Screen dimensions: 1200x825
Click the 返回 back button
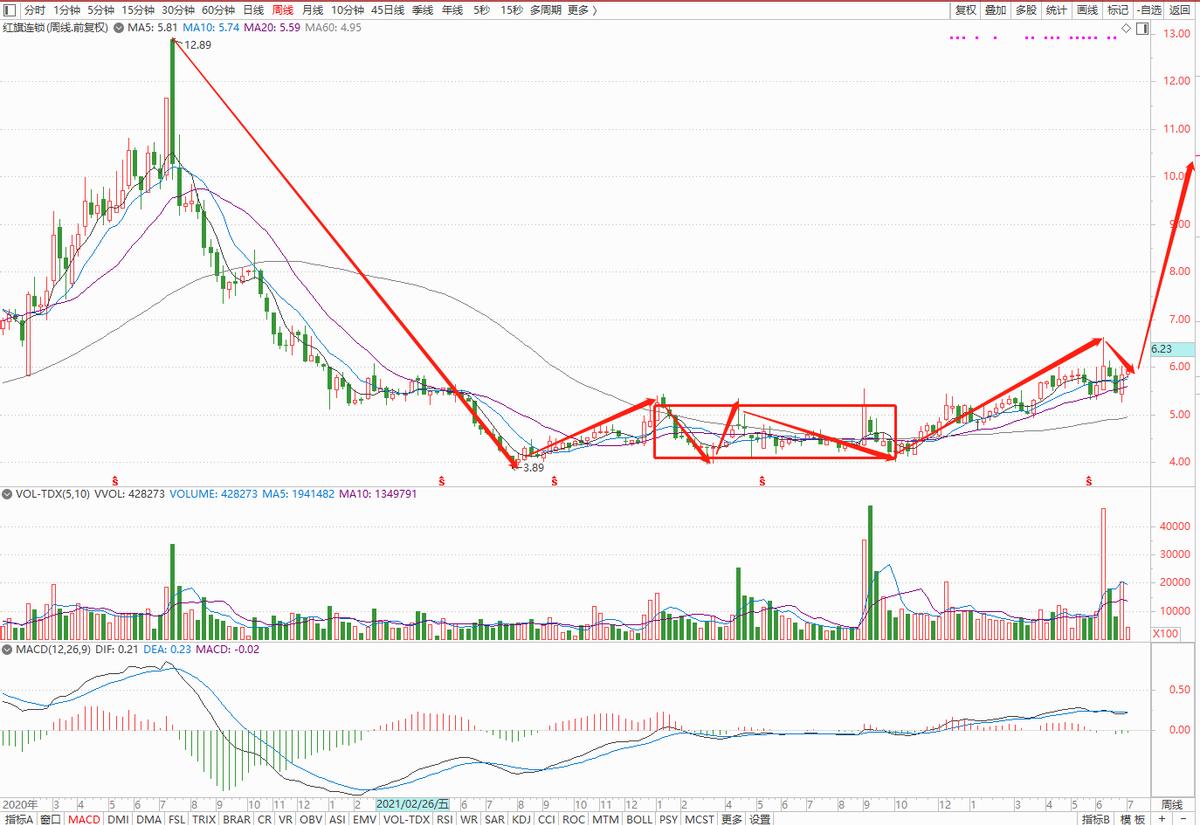click(1180, 10)
